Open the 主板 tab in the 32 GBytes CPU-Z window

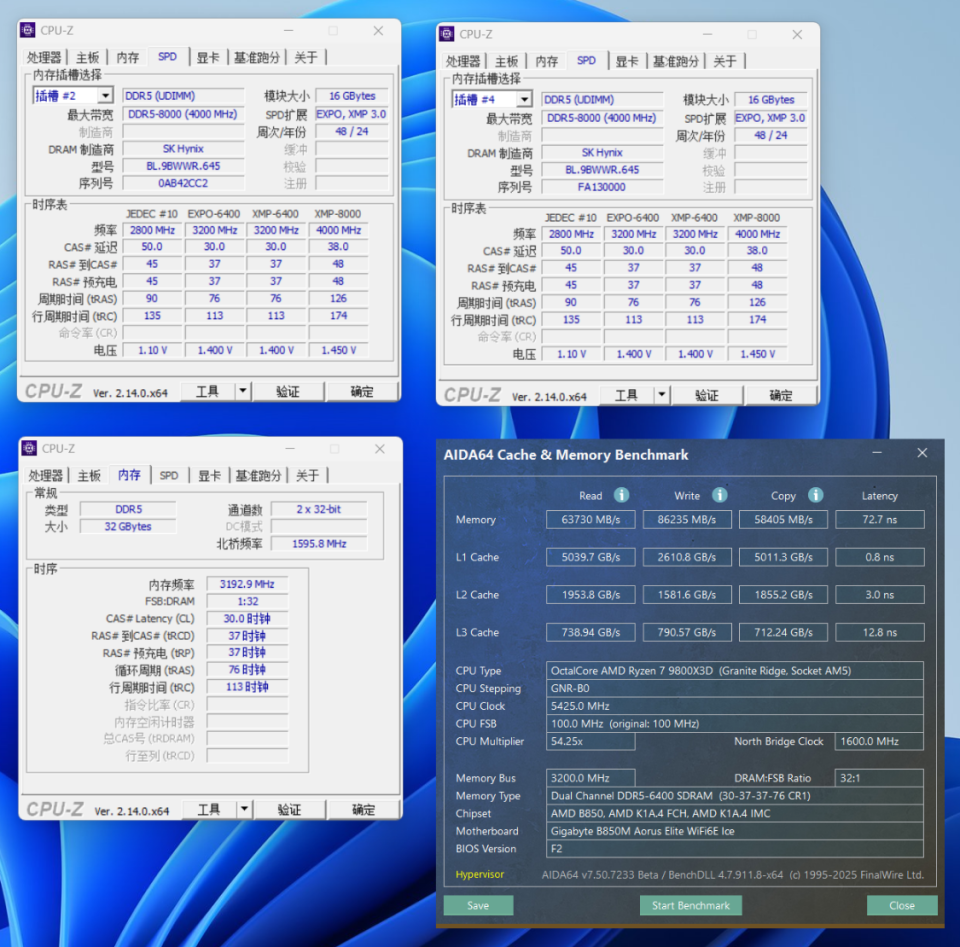89,476
